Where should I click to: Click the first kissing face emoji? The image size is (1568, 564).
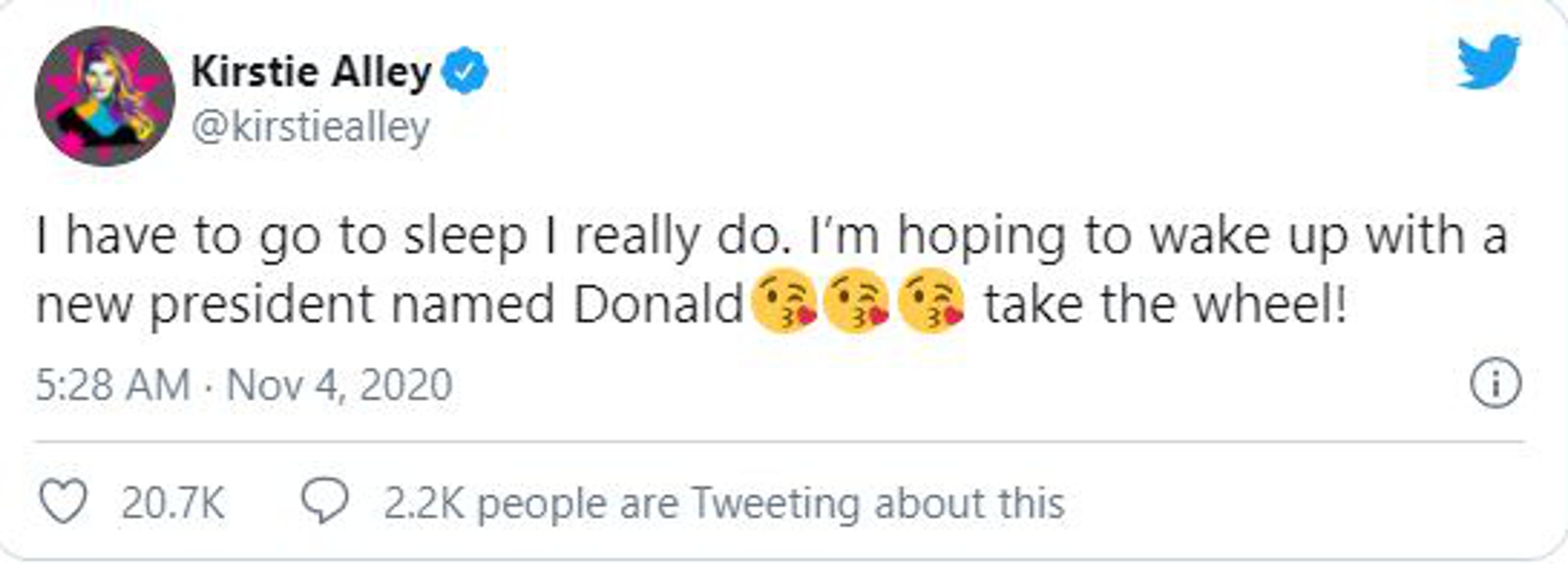click(x=784, y=301)
